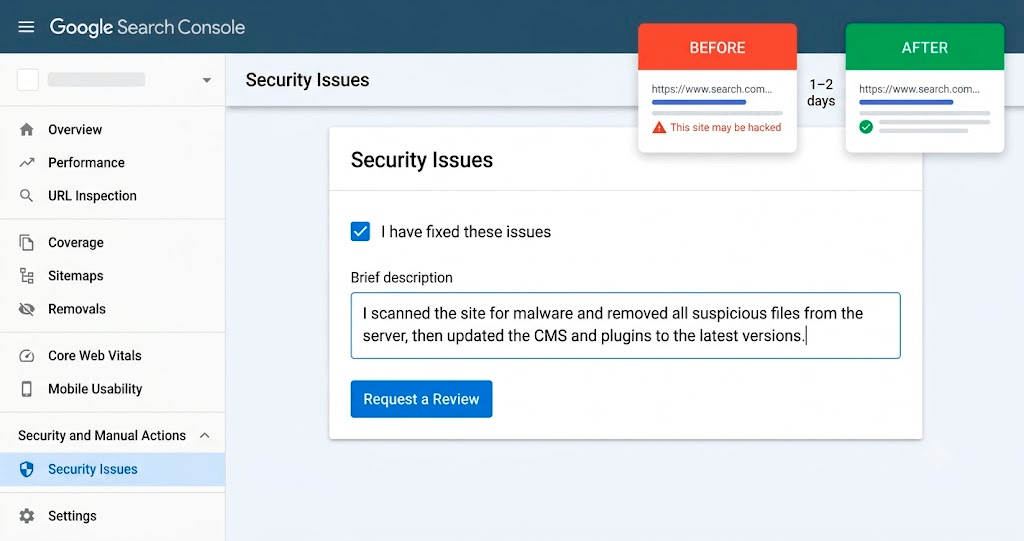The image size is (1024, 541).
Task: Click the '1–2 days' label
Action: pyautogui.click(x=821, y=92)
